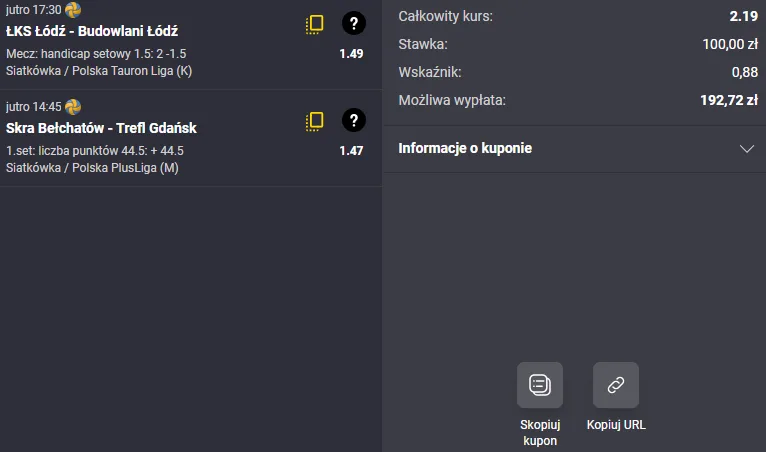Expand the Informacje o kuponie chevron
The image size is (766, 452).
point(746,149)
